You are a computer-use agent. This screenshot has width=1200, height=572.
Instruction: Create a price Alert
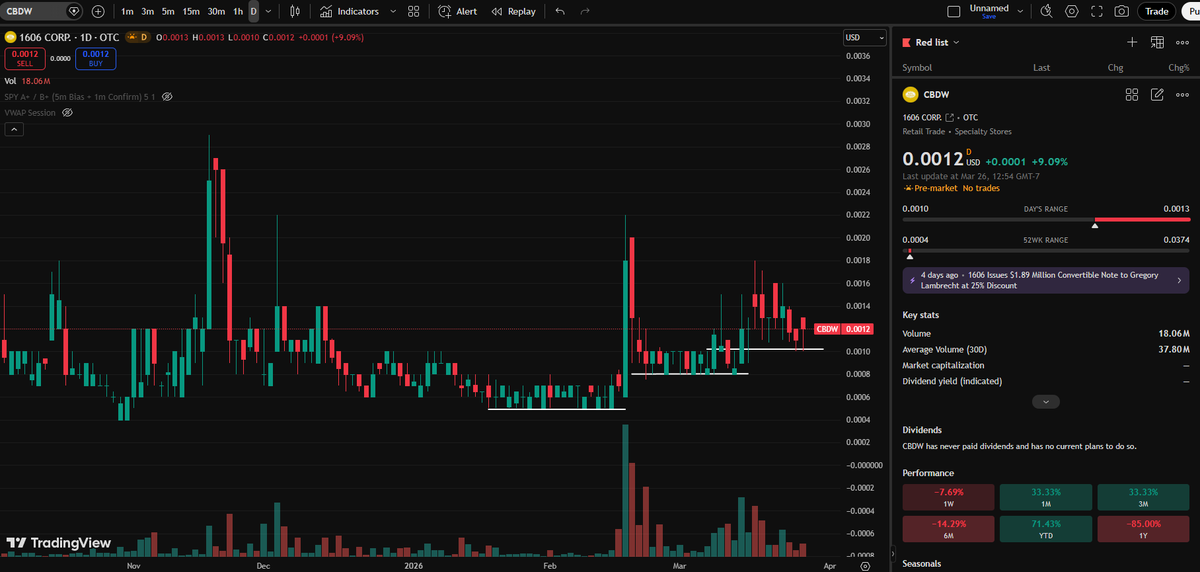pyautogui.click(x=458, y=11)
